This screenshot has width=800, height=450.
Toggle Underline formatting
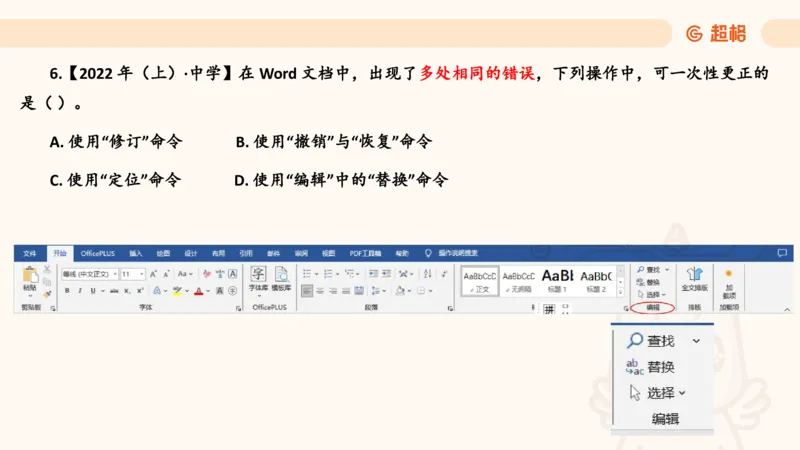(x=93, y=291)
